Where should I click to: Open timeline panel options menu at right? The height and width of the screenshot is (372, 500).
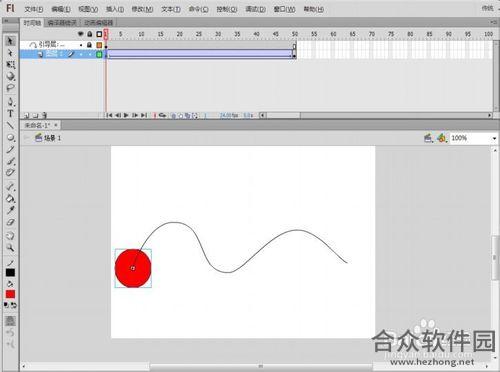click(493, 22)
